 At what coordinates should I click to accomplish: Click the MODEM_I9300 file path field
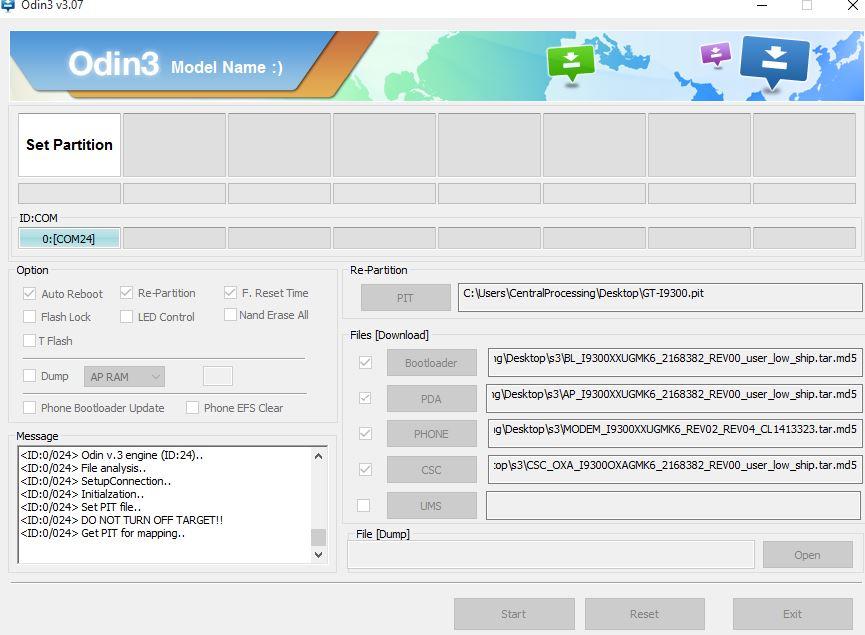coord(675,434)
